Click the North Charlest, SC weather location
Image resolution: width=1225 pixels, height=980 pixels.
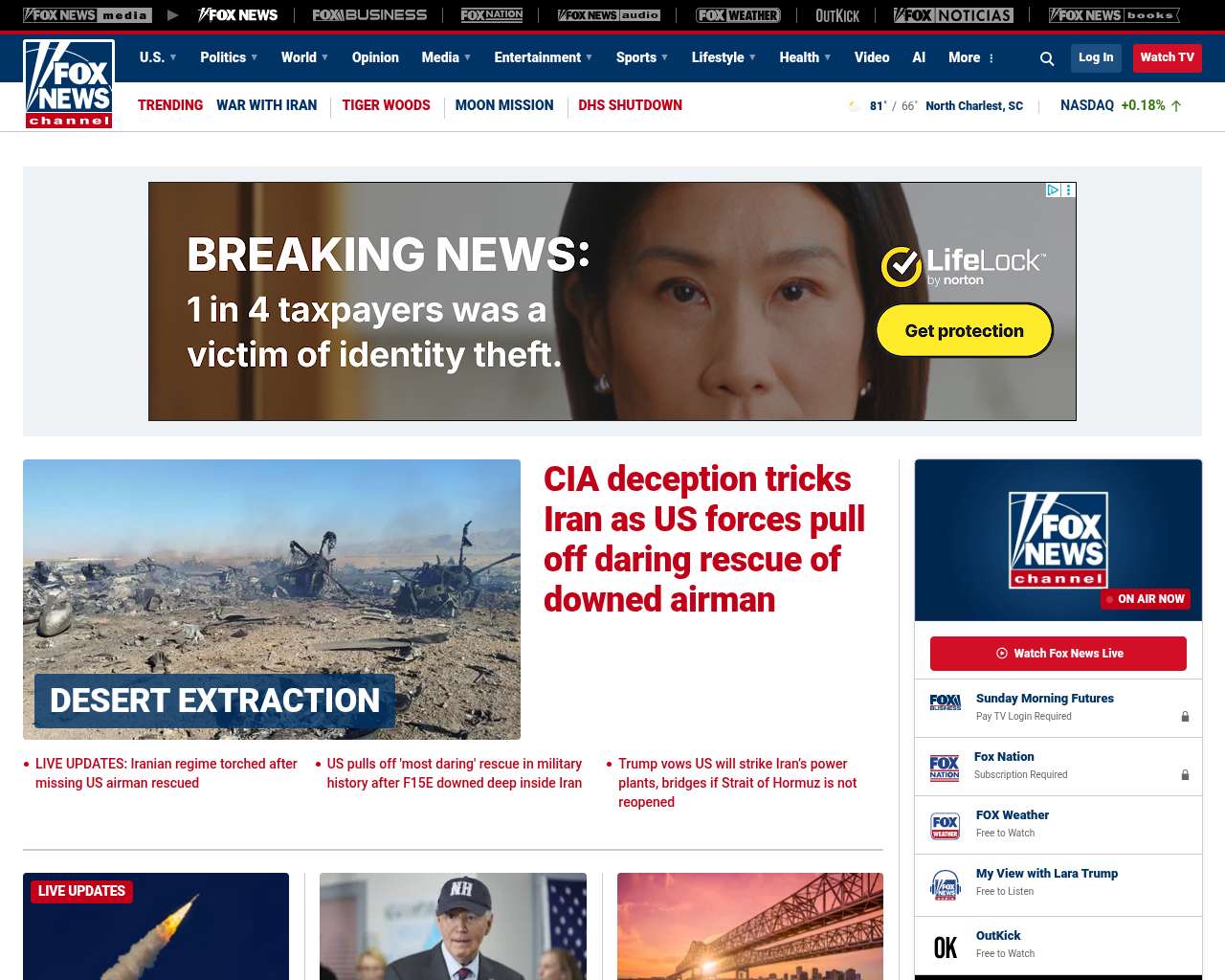click(974, 106)
